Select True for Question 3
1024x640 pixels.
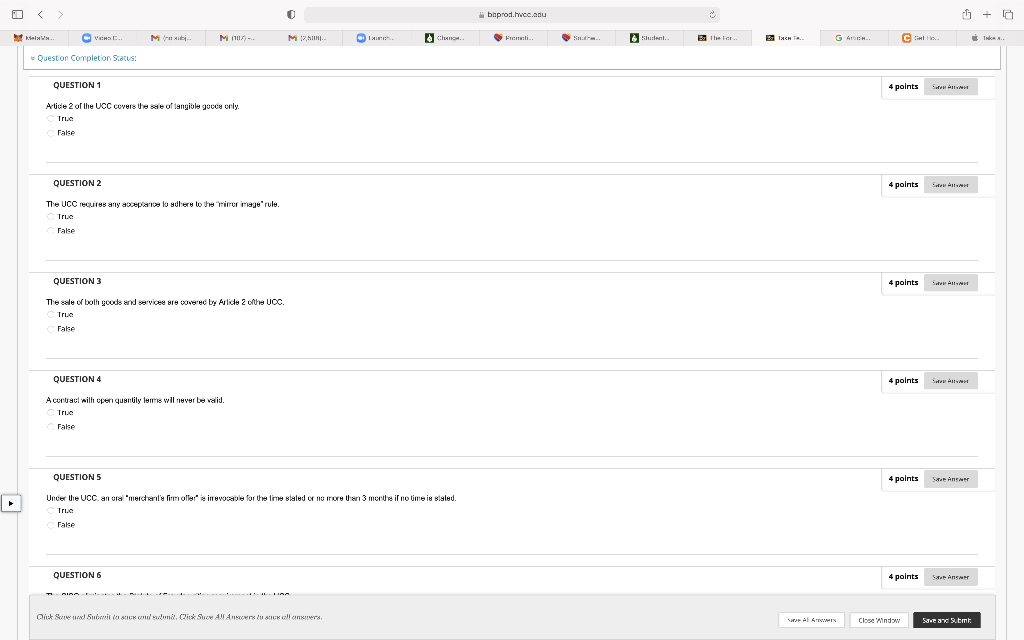pos(50,315)
